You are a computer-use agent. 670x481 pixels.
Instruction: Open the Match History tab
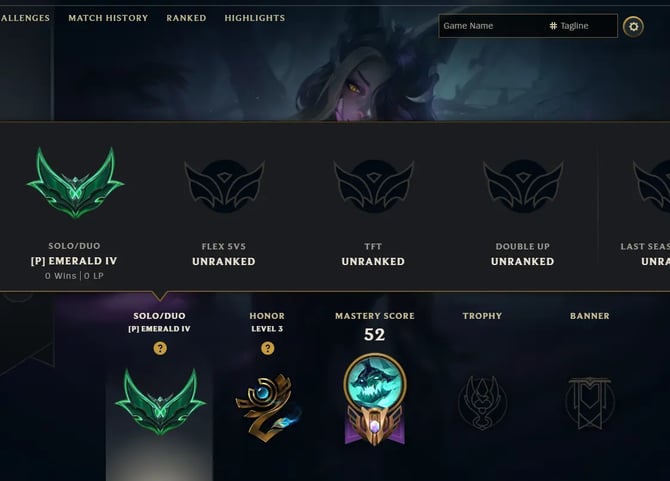108,18
